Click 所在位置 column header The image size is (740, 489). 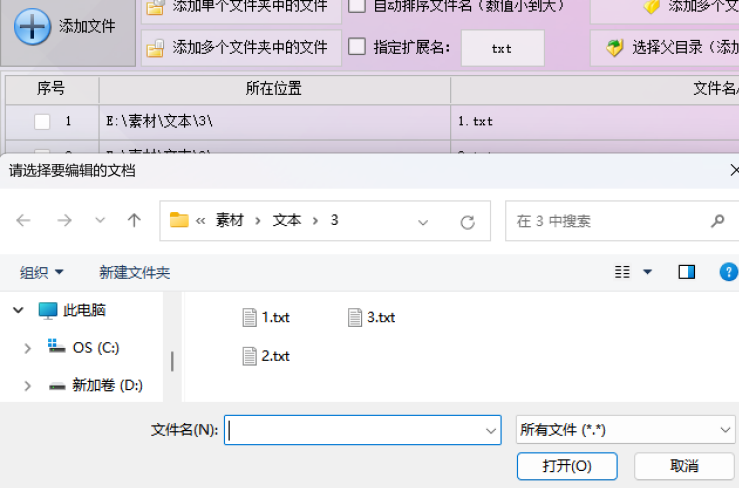[274, 88]
